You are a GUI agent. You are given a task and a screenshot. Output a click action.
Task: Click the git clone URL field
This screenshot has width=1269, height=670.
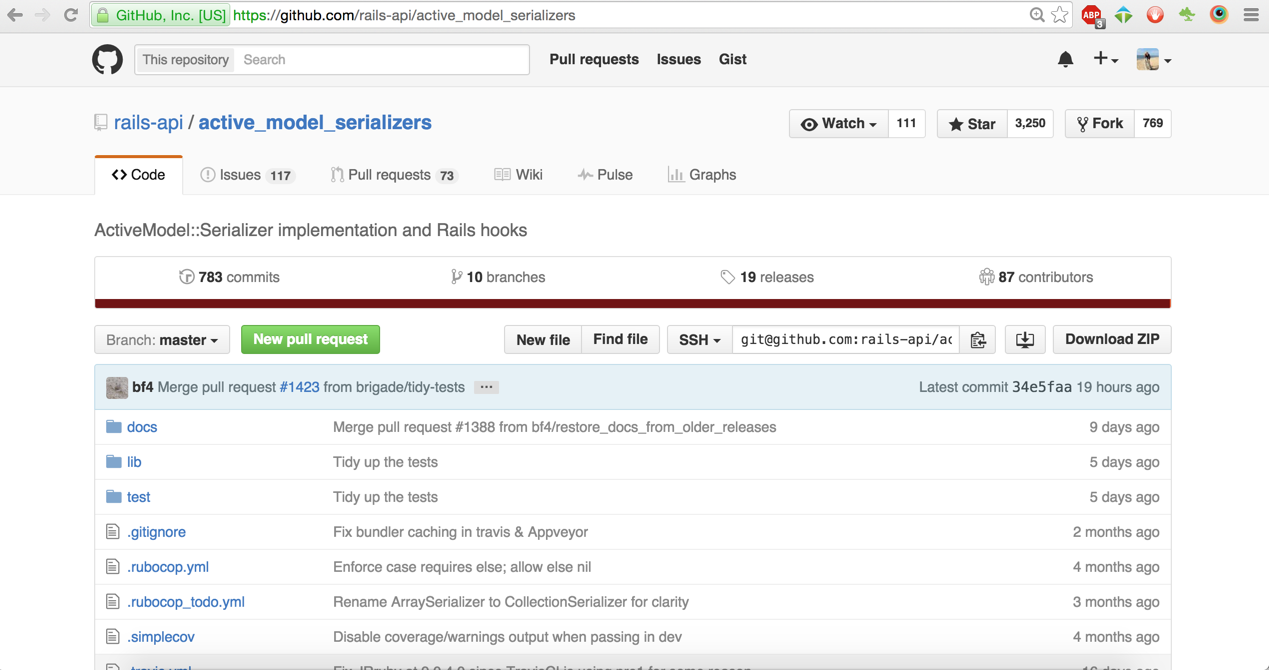coord(846,340)
